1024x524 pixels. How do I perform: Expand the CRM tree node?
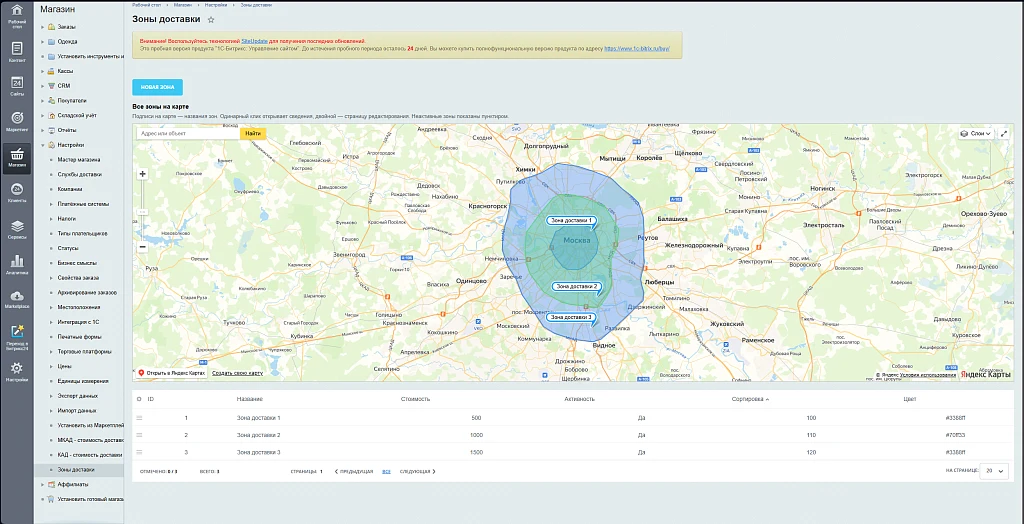coord(43,86)
